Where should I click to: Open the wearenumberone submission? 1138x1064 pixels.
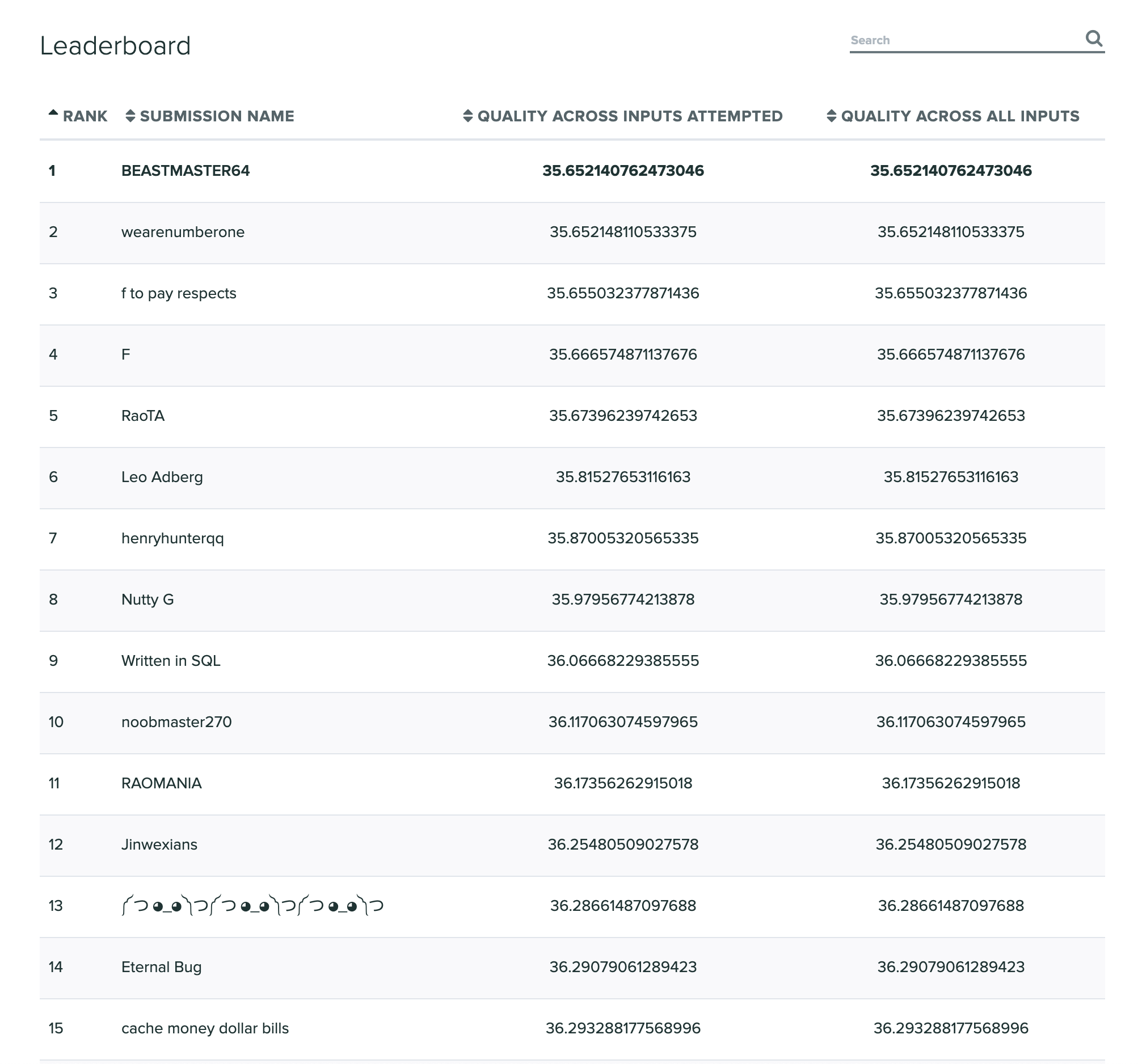coord(183,232)
